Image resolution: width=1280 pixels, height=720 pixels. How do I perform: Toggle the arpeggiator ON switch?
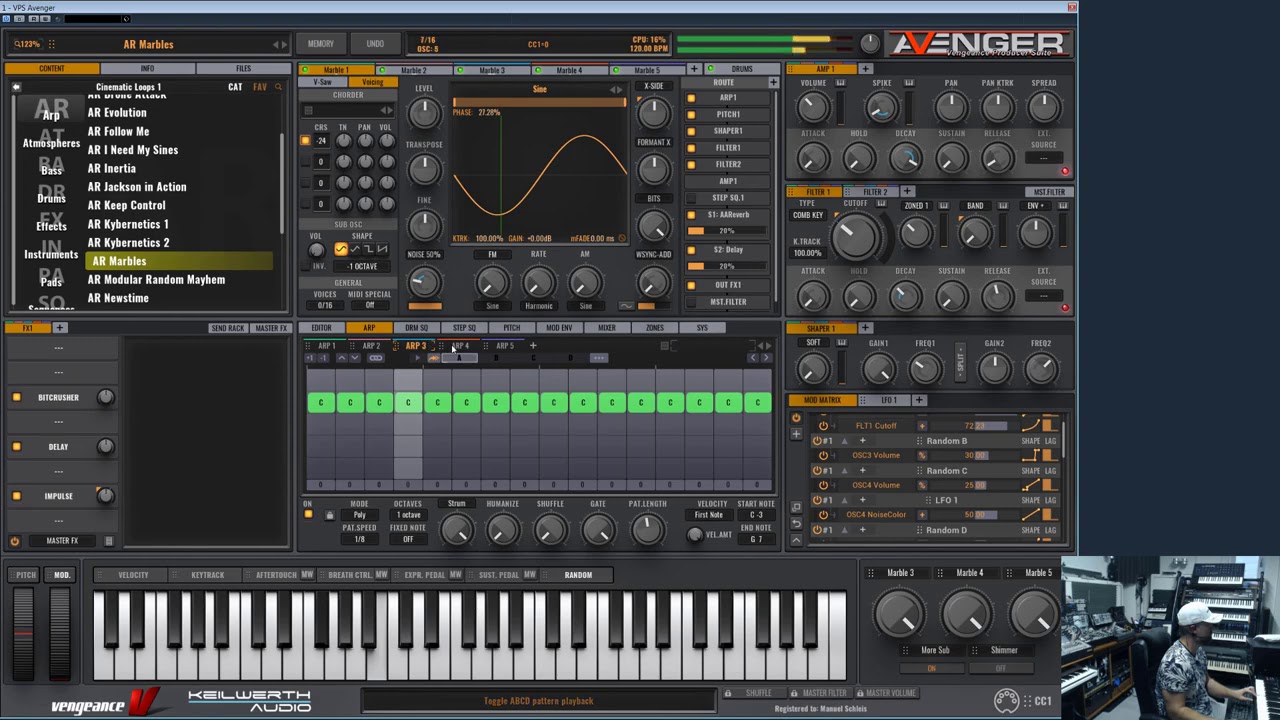(308, 516)
